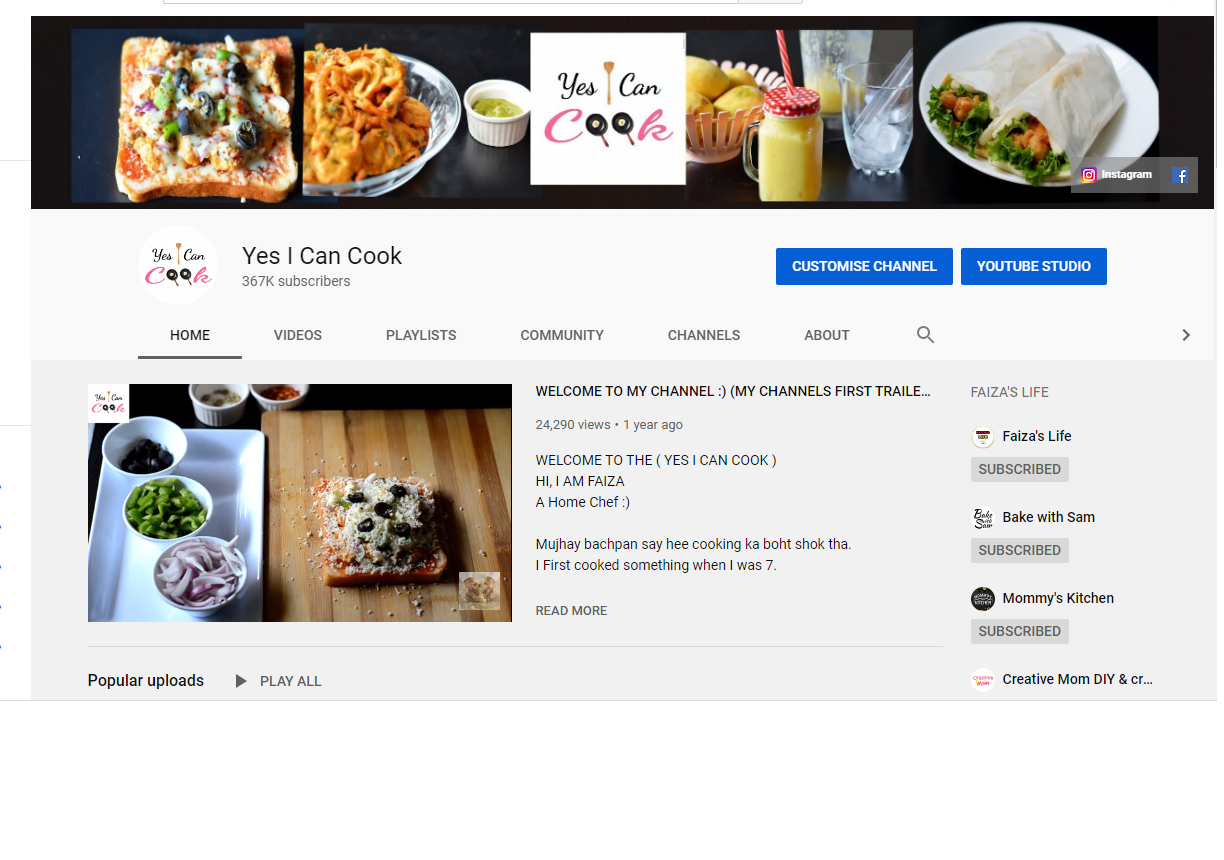Screen dimensions: 1224x860
Task: Open Creative Mom DIY channel avatar
Action: click(983, 680)
